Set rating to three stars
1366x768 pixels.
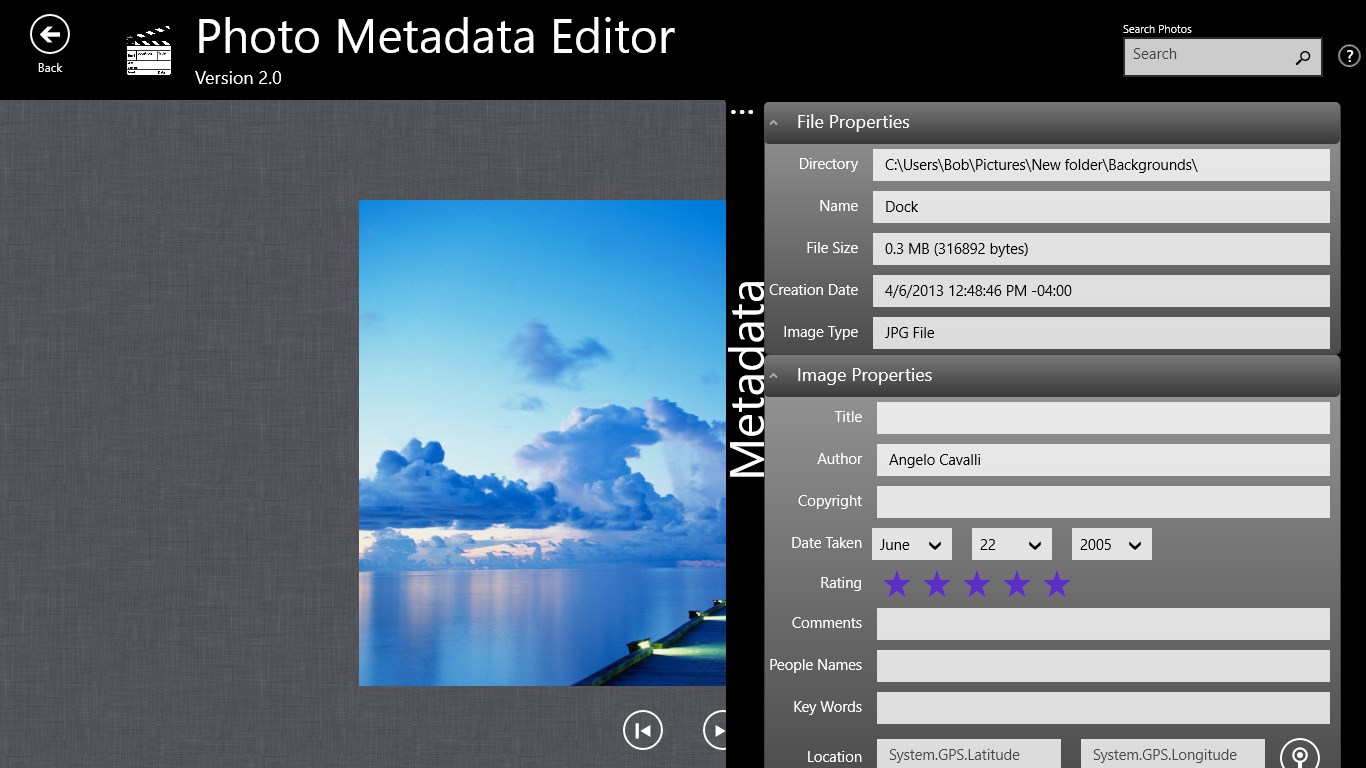pos(977,584)
